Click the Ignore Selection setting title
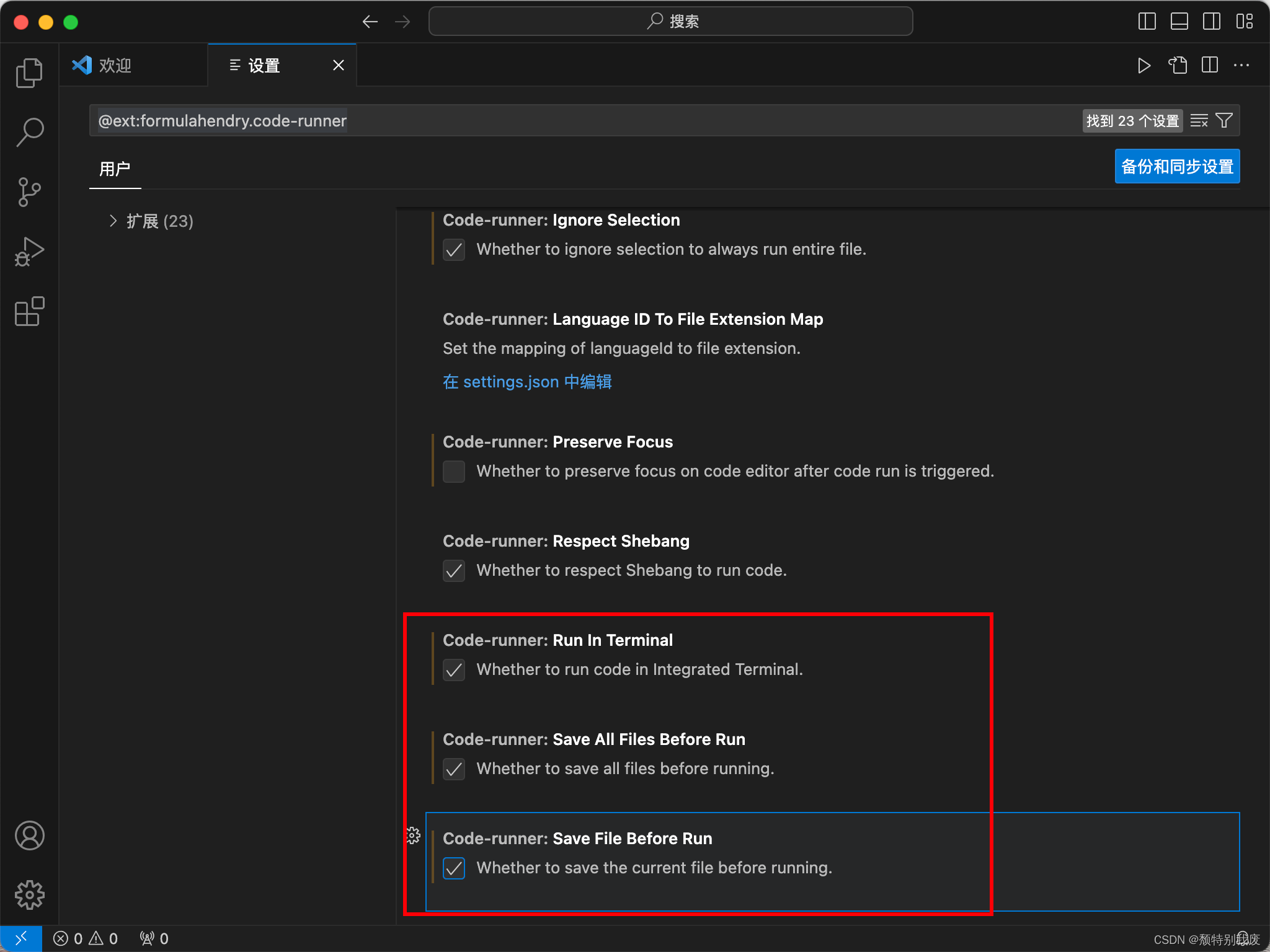Viewport: 1270px width, 952px height. pyautogui.click(x=561, y=220)
